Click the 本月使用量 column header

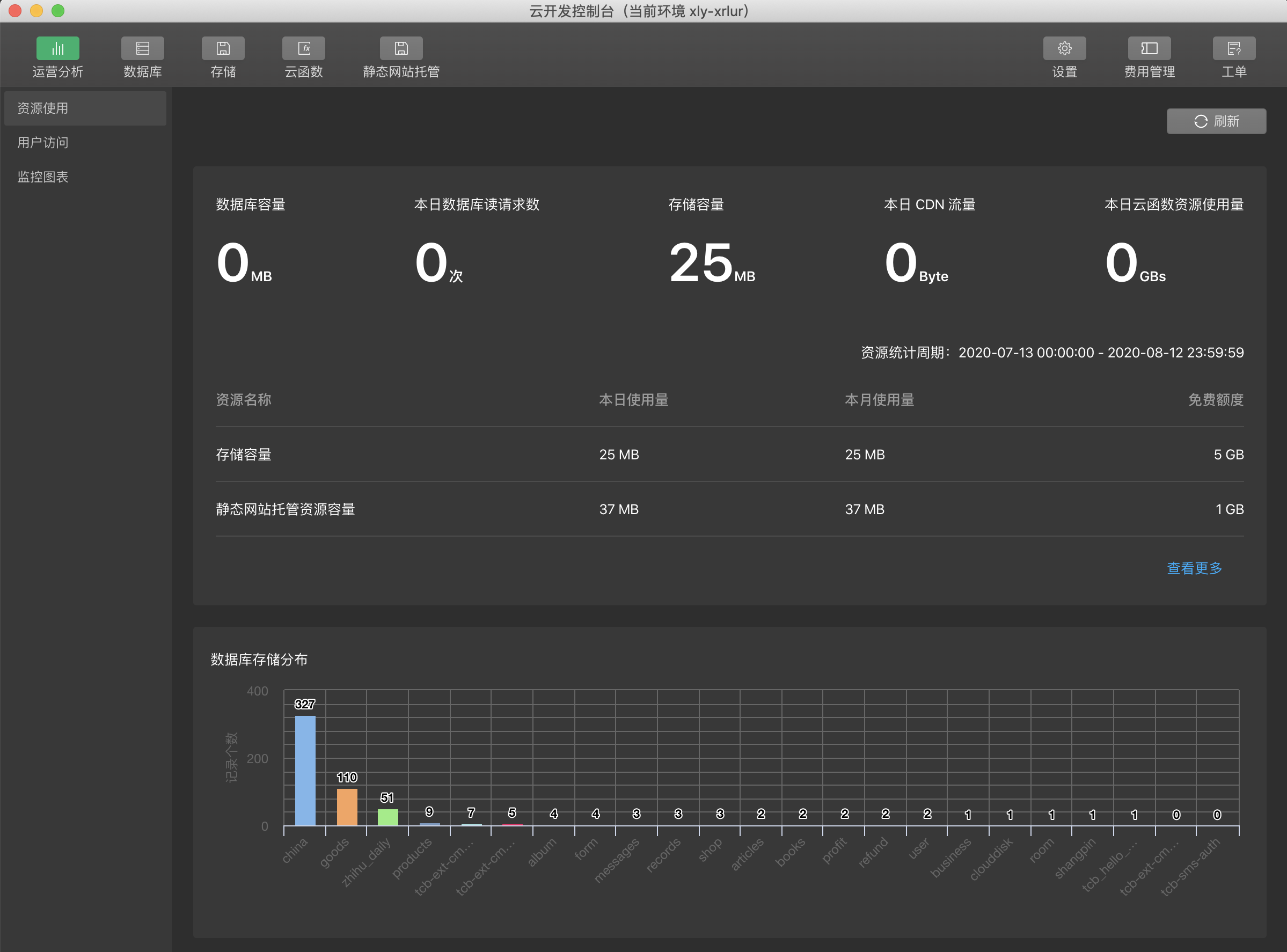(880, 400)
